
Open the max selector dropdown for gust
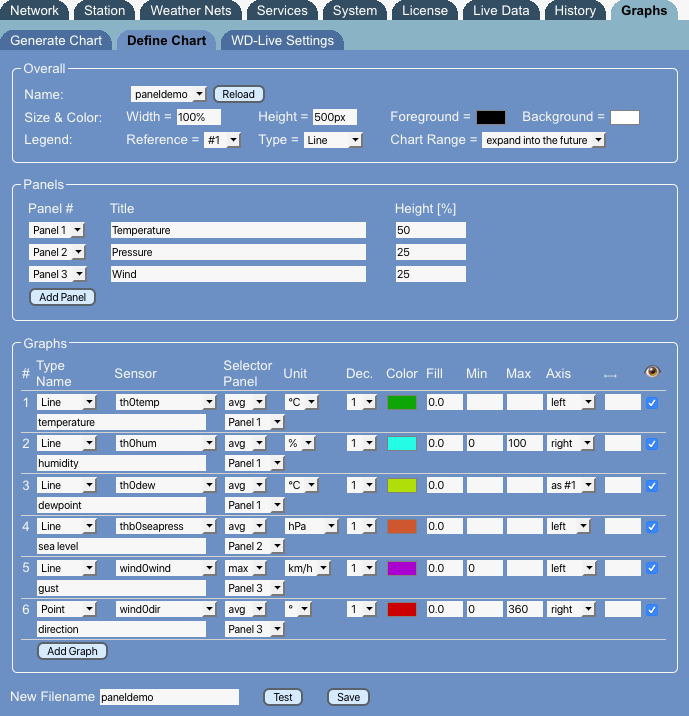(x=245, y=568)
